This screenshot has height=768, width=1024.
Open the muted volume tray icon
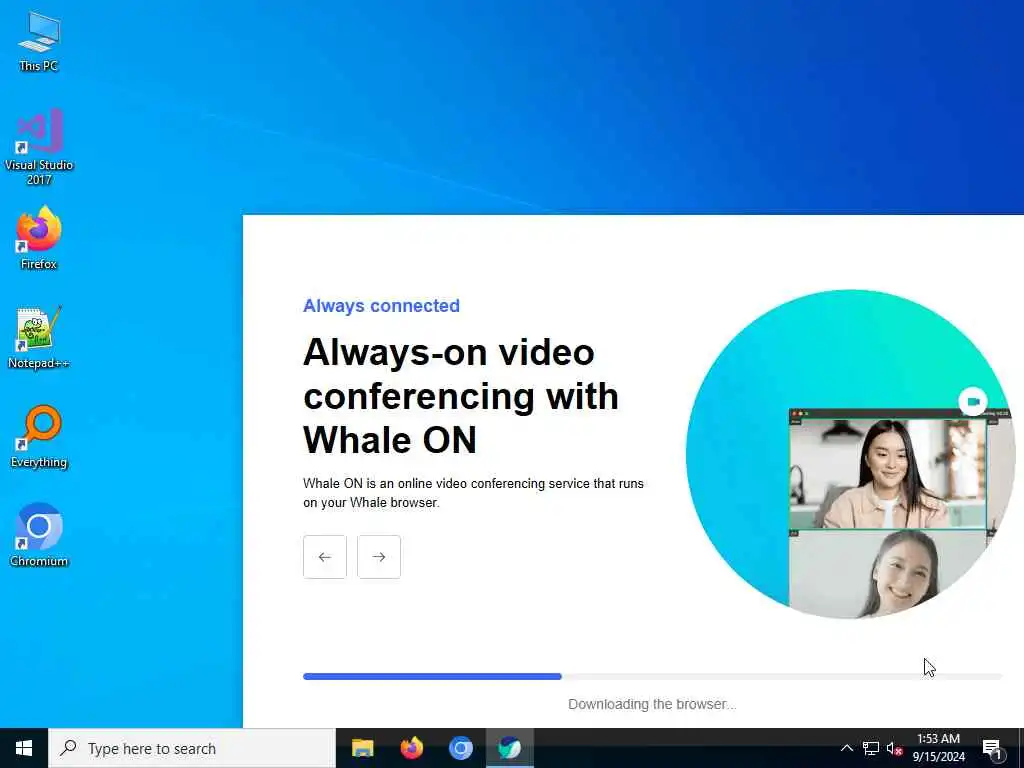894,748
